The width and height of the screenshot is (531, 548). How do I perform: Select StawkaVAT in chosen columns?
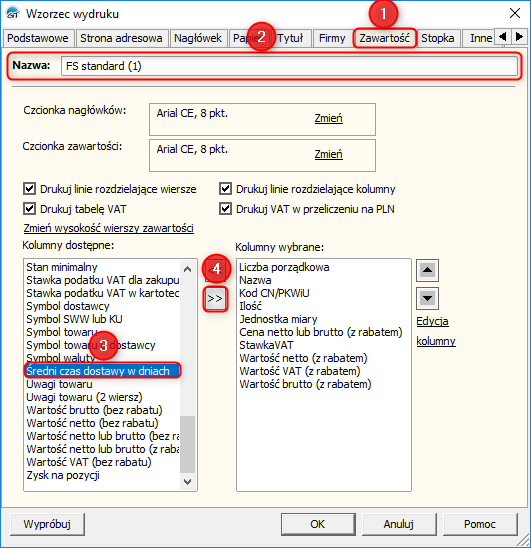[x=266, y=345]
